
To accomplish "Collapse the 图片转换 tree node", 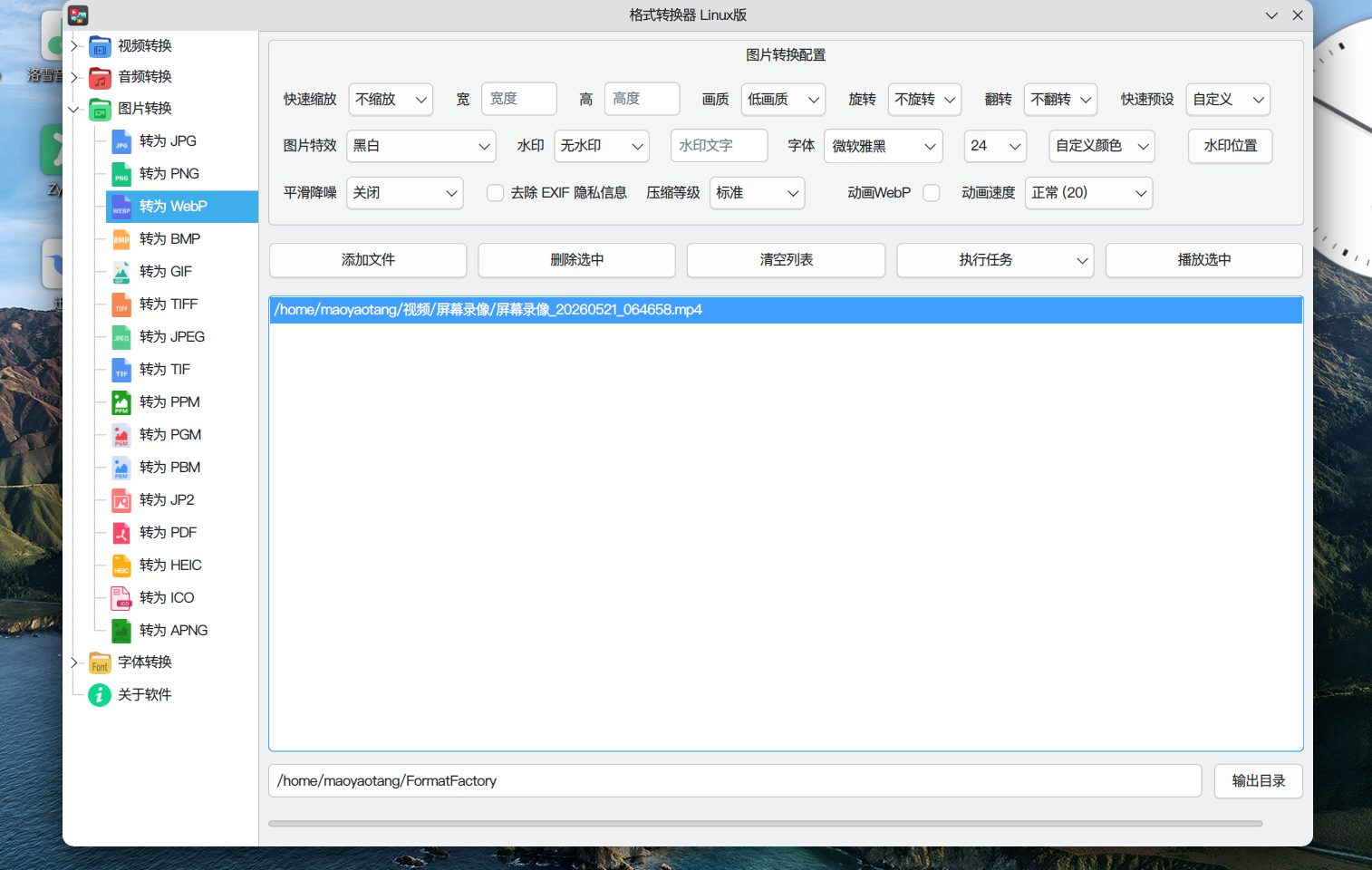I will [x=75, y=109].
